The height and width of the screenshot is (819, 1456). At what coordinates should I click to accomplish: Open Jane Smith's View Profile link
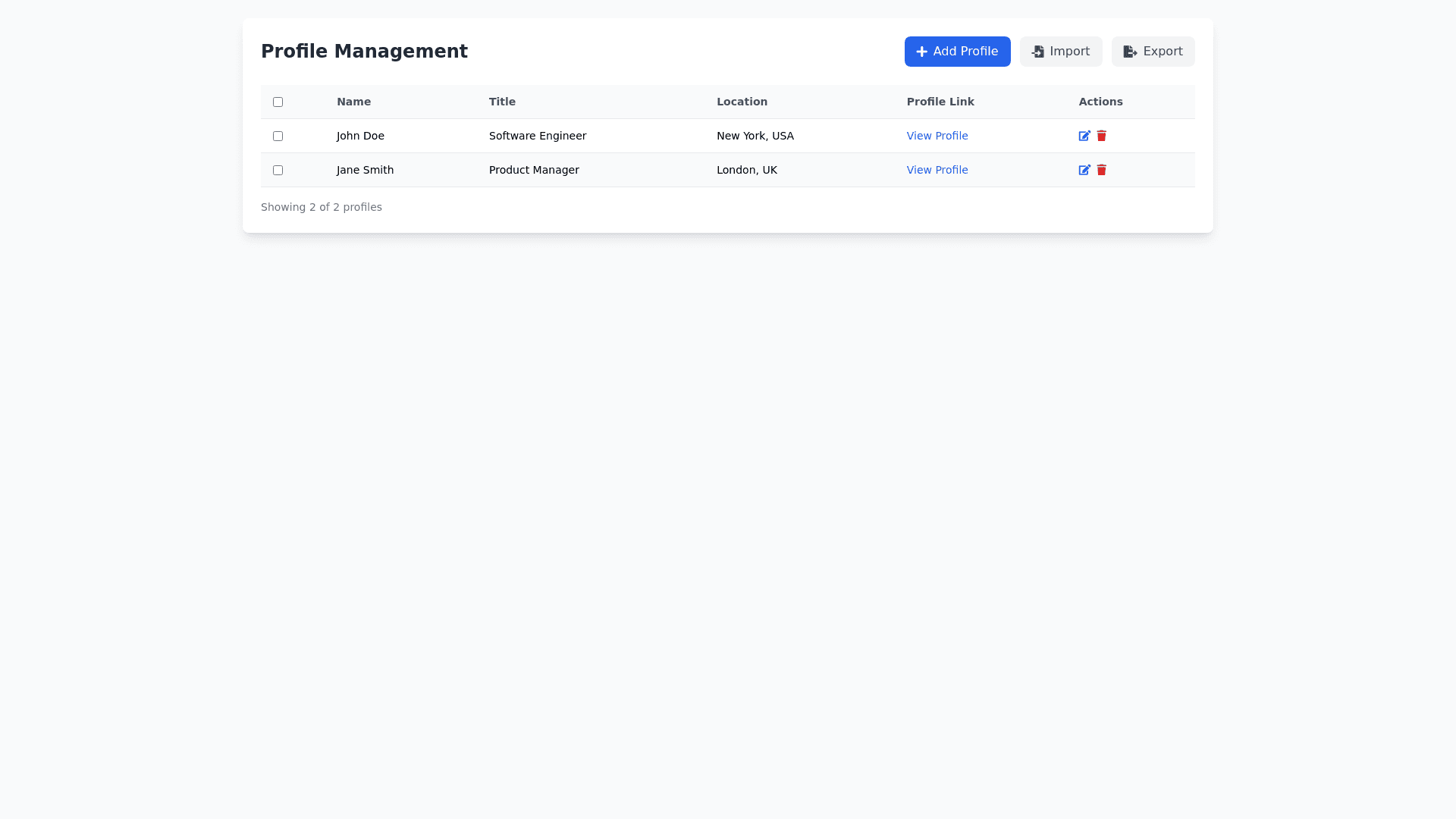point(937,170)
